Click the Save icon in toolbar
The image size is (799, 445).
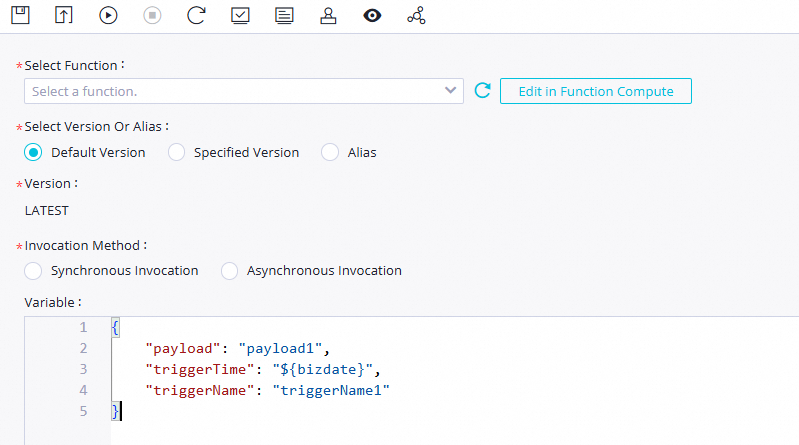tap(20, 15)
